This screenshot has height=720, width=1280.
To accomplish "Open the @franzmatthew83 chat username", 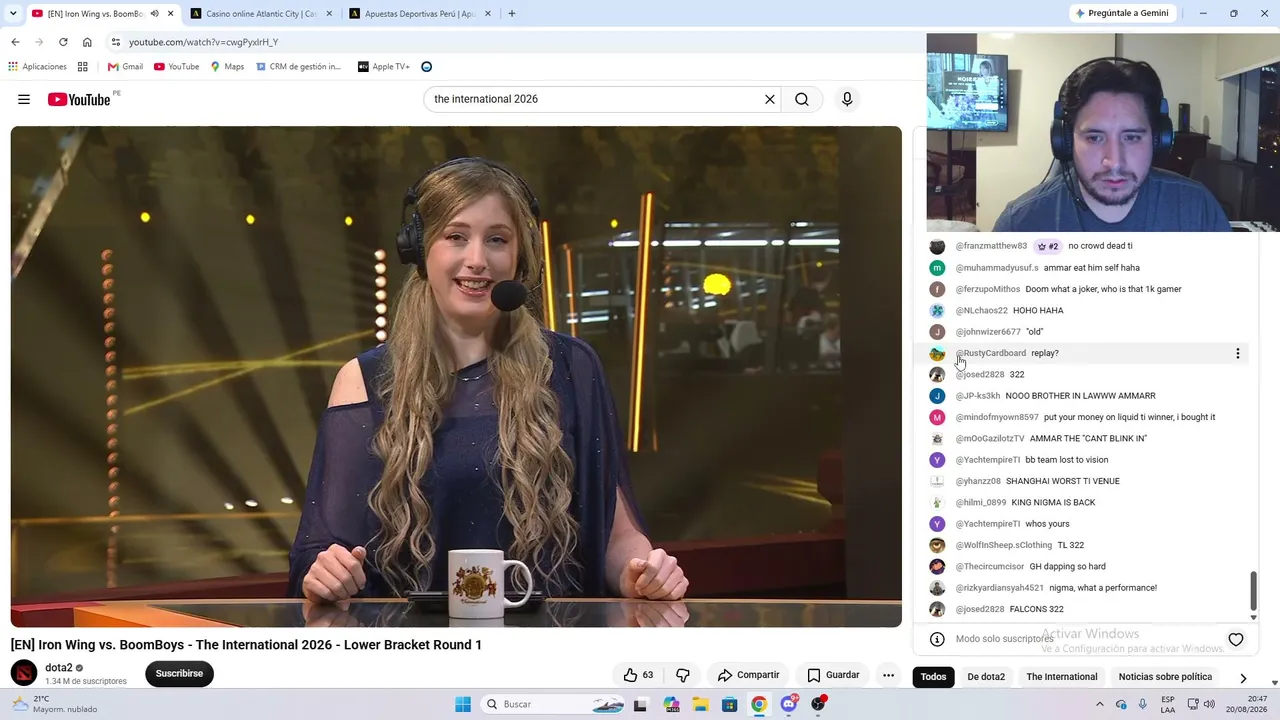I will click(991, 246).
